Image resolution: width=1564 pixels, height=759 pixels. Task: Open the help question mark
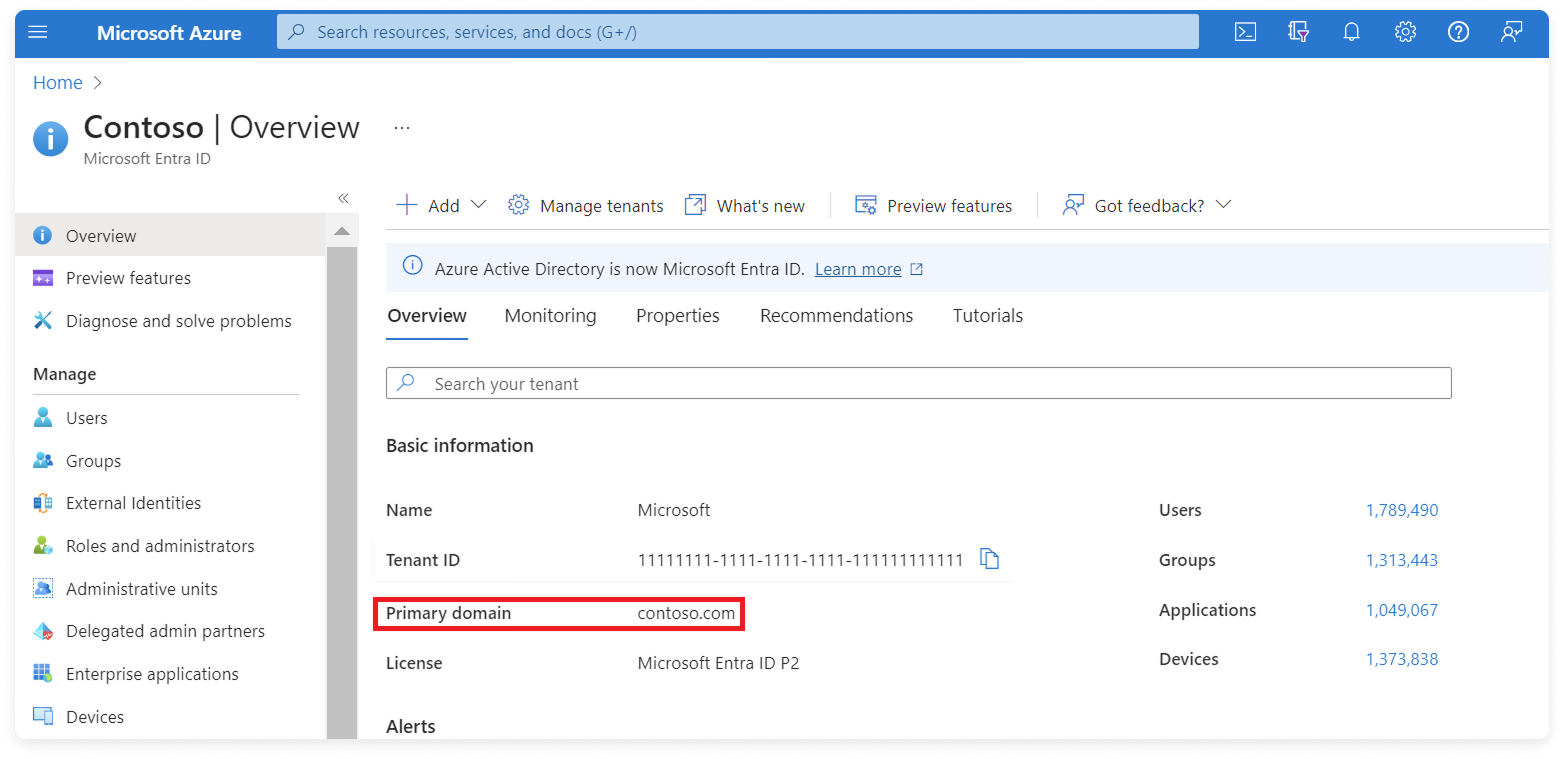[1458, 32]
